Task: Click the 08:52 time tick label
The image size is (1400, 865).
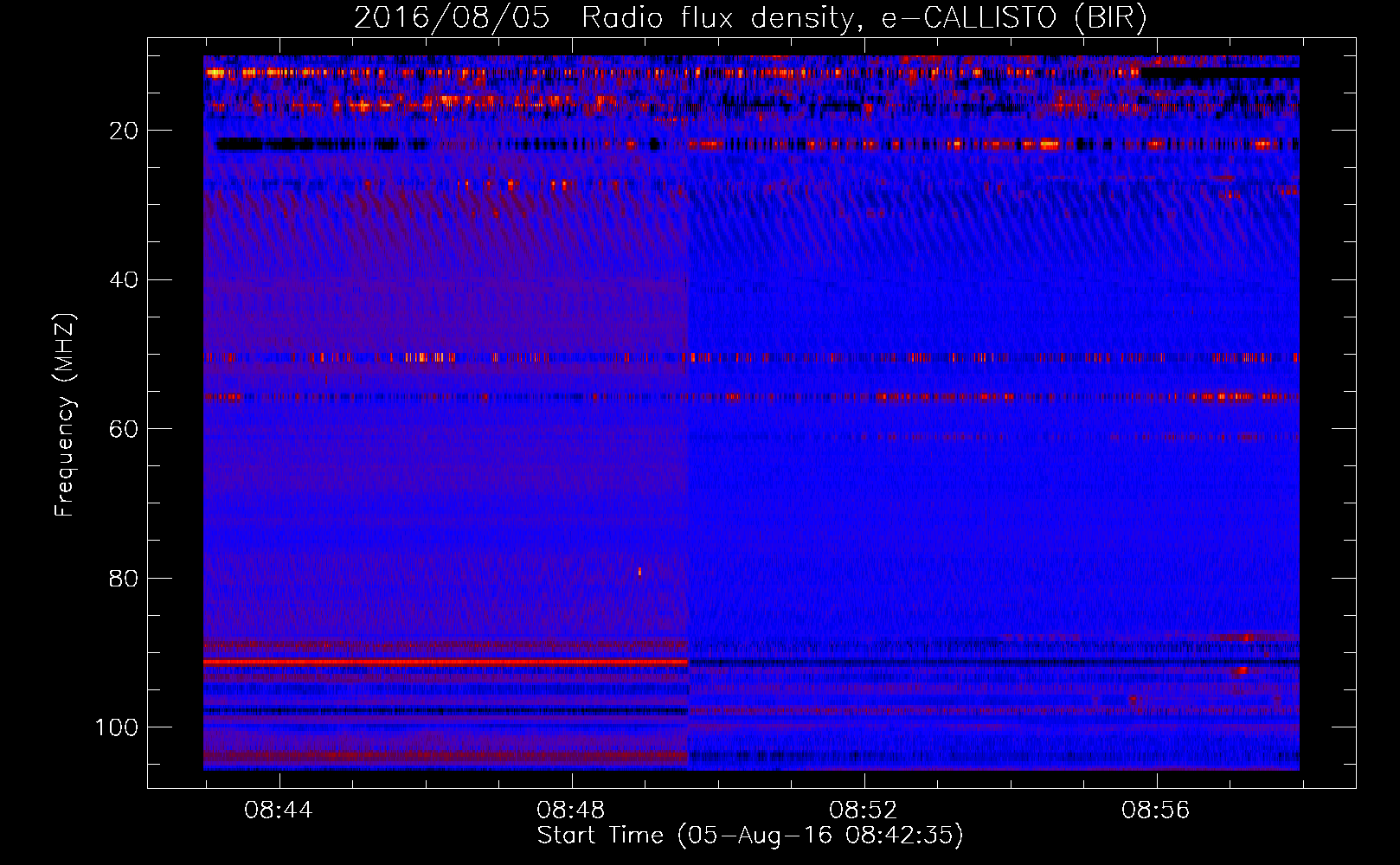Action: [864, 811]
